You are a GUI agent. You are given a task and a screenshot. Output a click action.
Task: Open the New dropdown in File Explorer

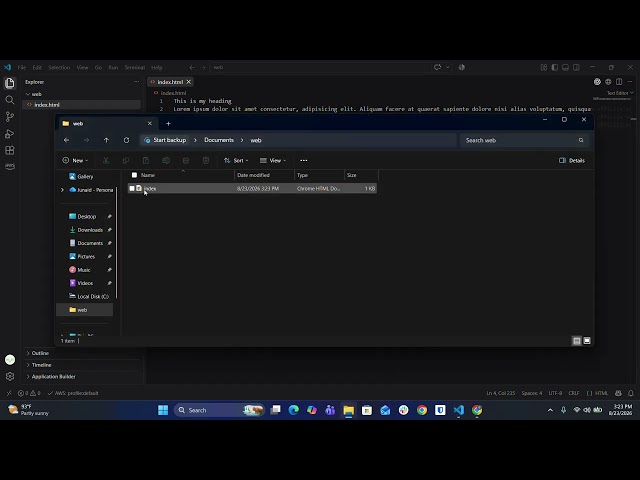click(x=75, y=160)
